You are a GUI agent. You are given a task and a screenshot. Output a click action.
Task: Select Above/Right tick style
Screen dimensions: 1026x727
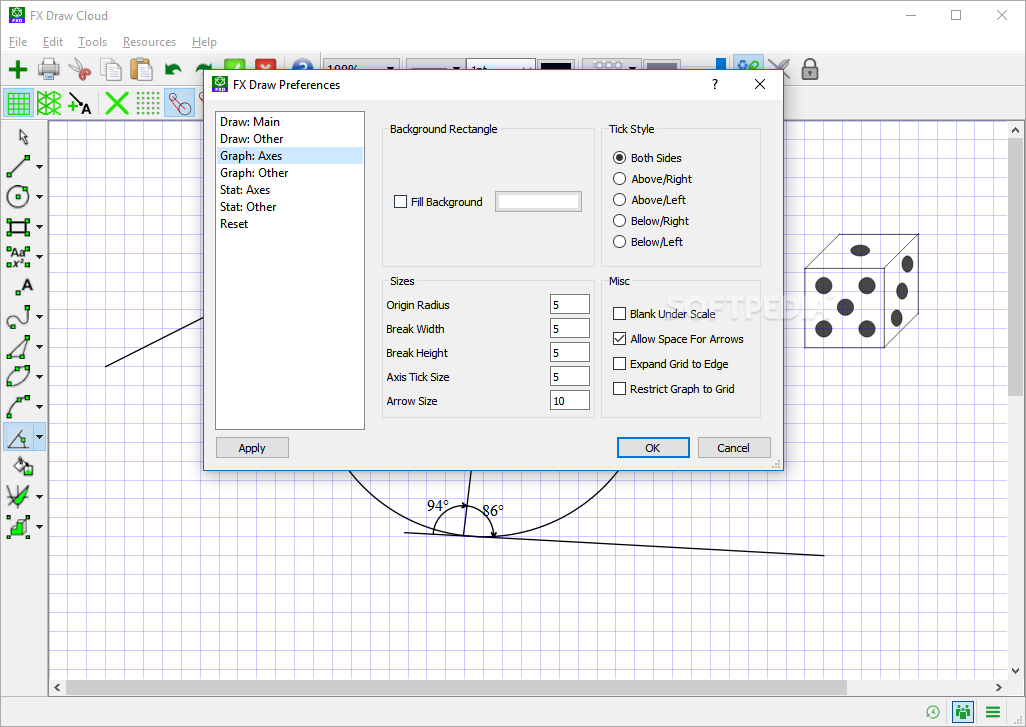pos(620,179)
